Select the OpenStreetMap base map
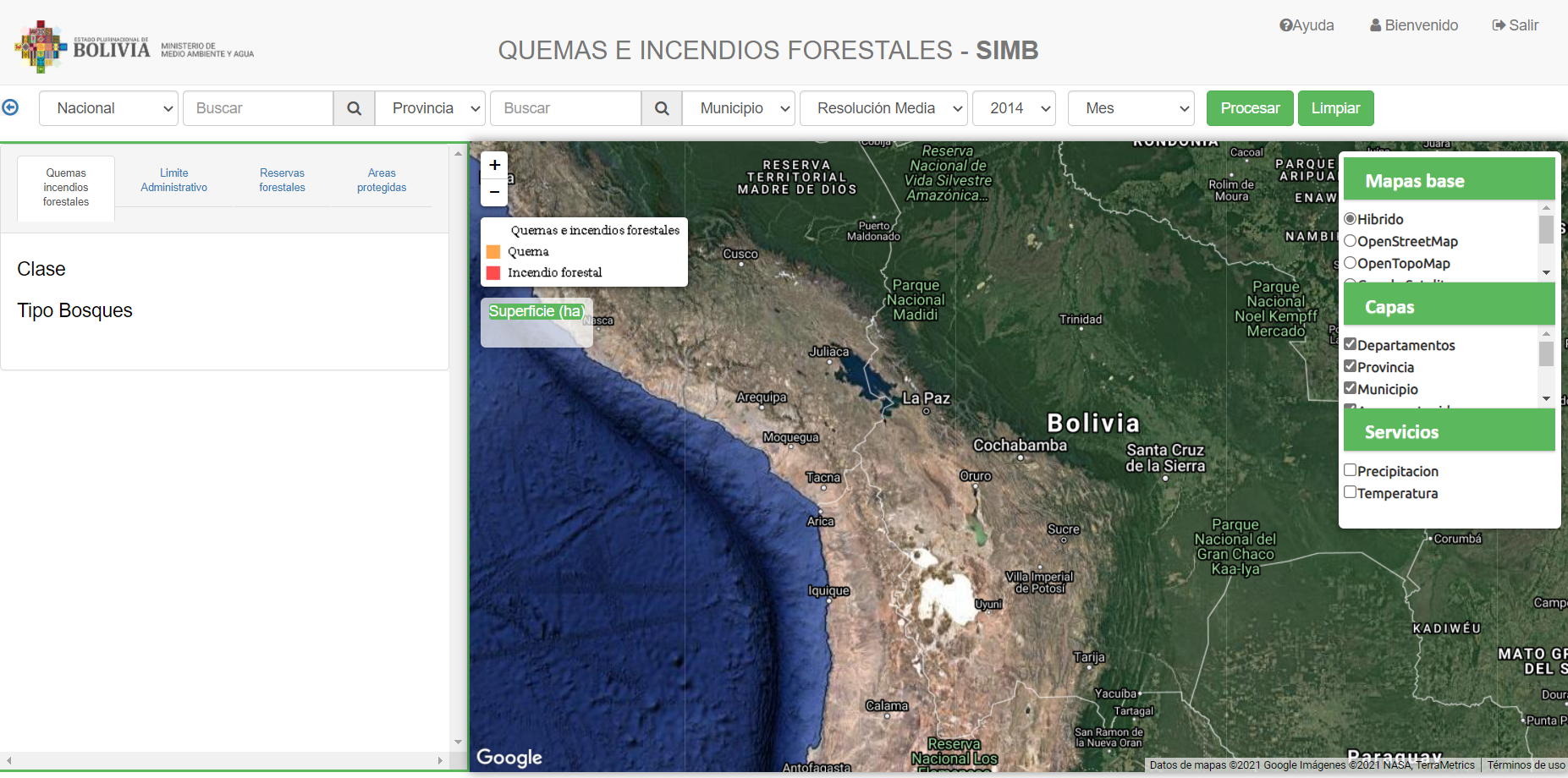1568x778 pixels. 1350,241
